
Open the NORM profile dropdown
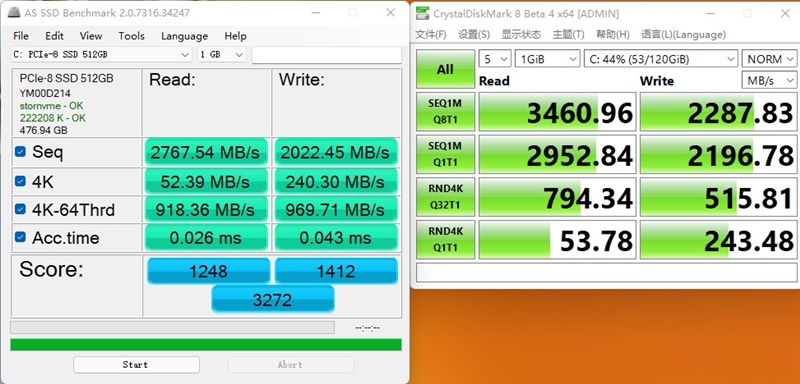(x=769, y=59)
